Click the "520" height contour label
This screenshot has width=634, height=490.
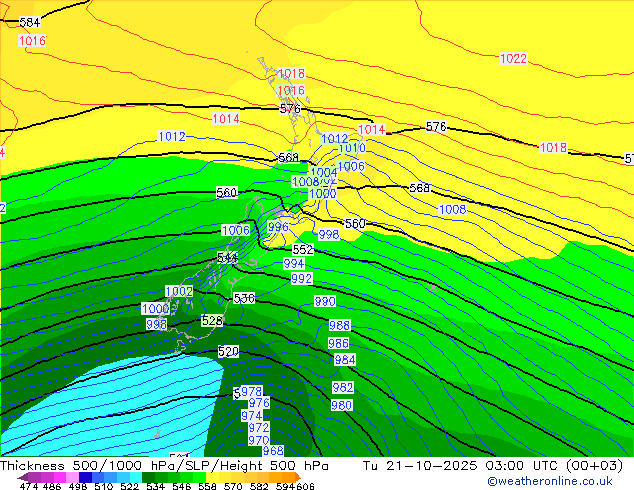(x=228, y=351)
